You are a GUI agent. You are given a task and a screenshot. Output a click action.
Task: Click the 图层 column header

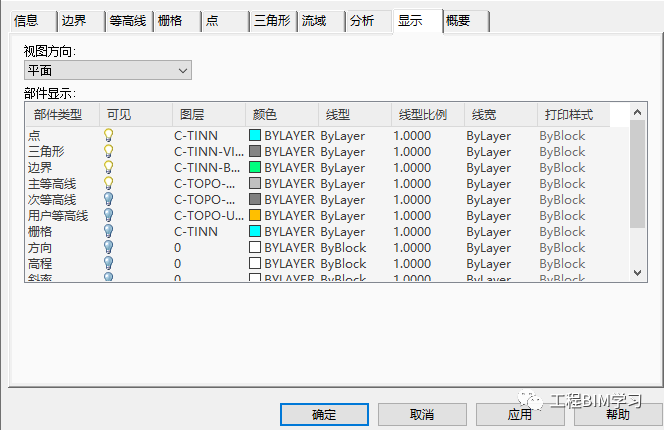[209, 114]
